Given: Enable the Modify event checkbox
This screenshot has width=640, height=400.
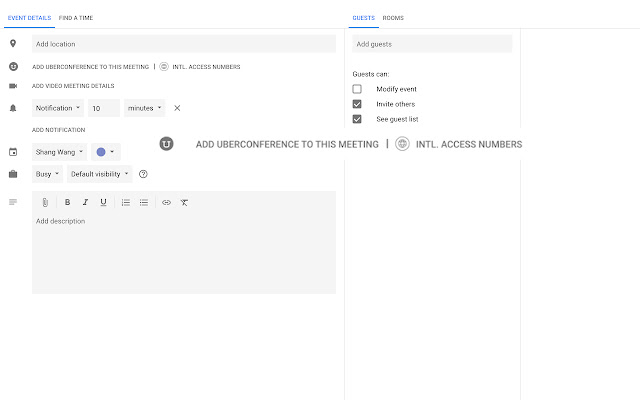Looking at the screenshot, I should pyautogui.click(x=357, y=89).
